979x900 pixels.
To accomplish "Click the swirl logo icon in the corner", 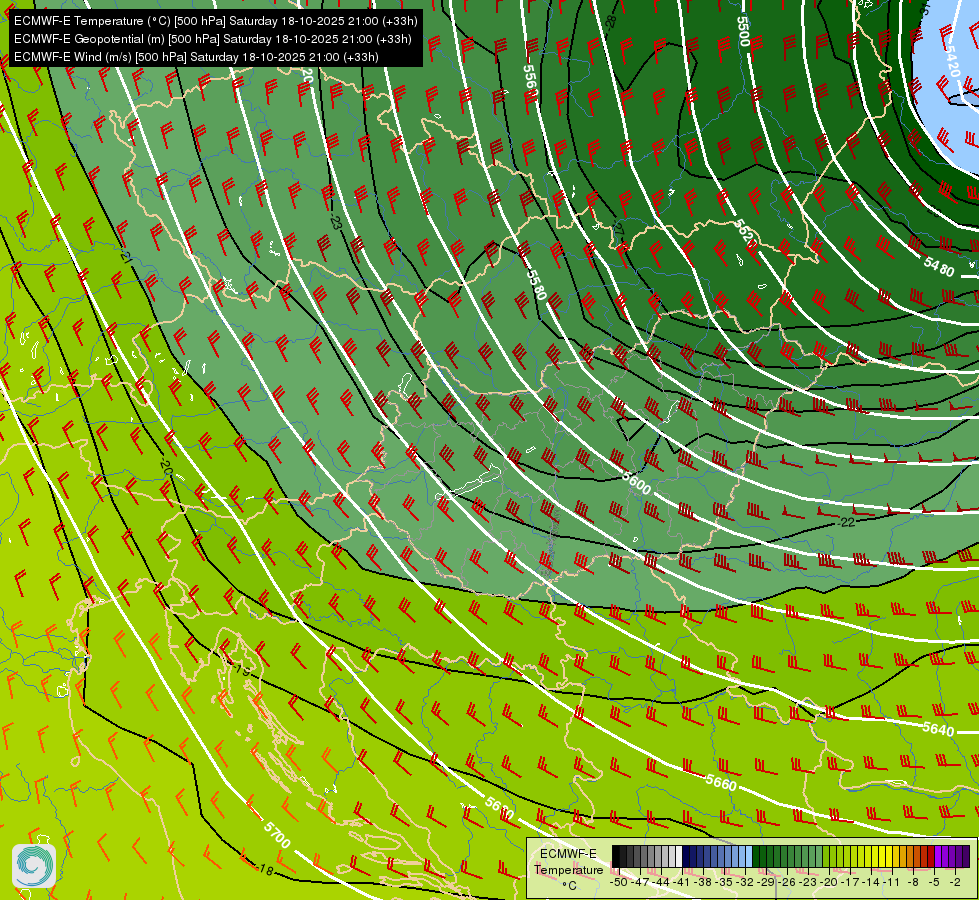I will click(34, 865).
